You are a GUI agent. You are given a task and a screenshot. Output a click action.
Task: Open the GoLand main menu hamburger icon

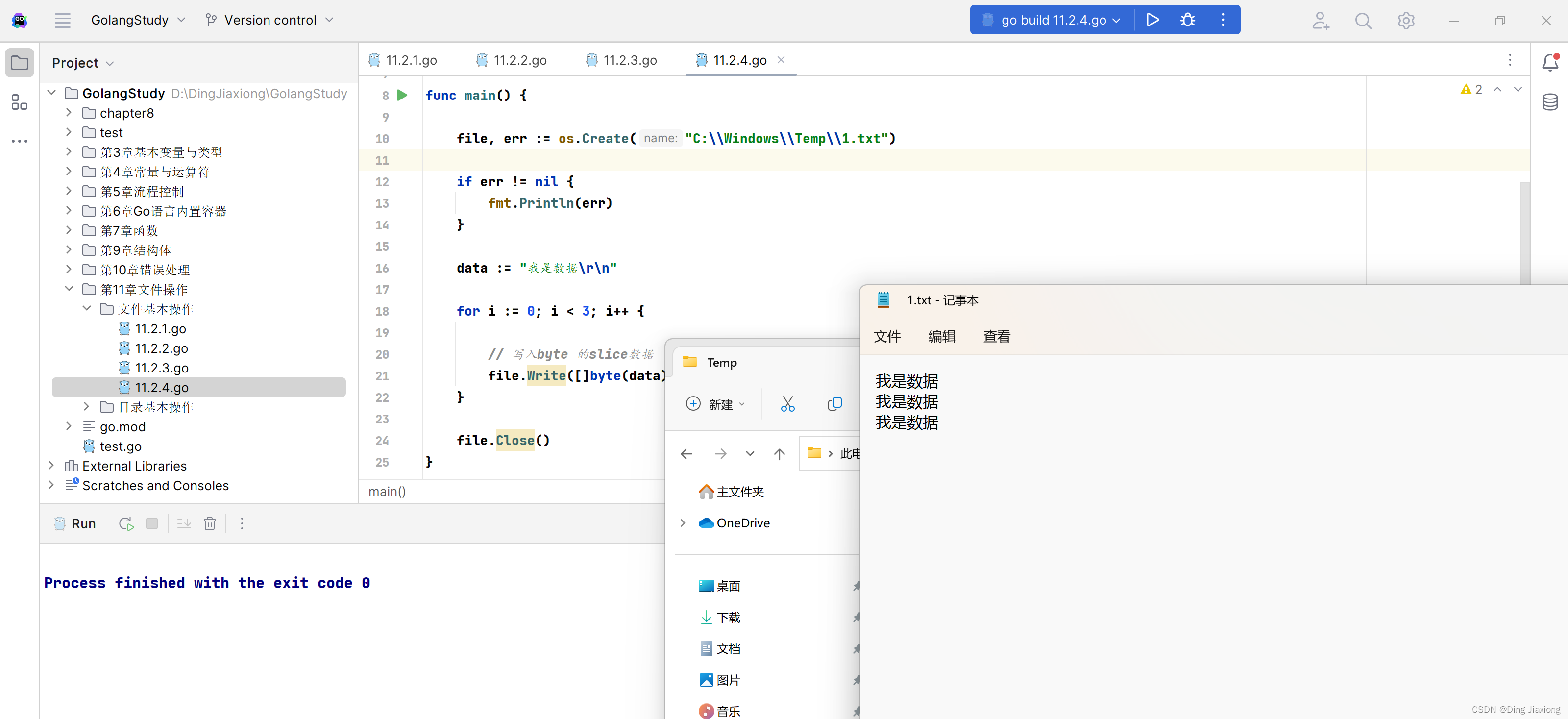[x=63, y=20]
